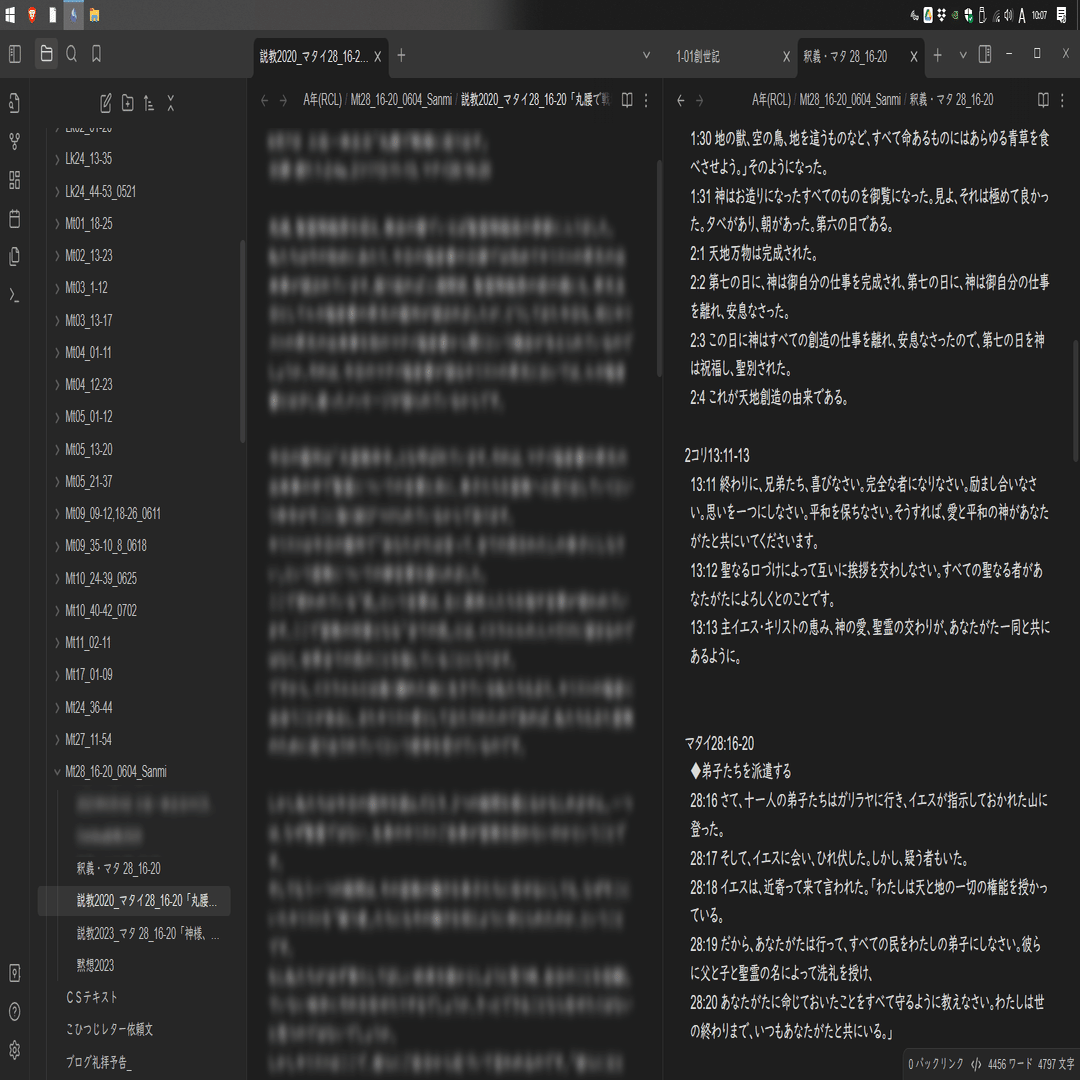
Task: Open the Windows Start menu
Action: (10, 14)
